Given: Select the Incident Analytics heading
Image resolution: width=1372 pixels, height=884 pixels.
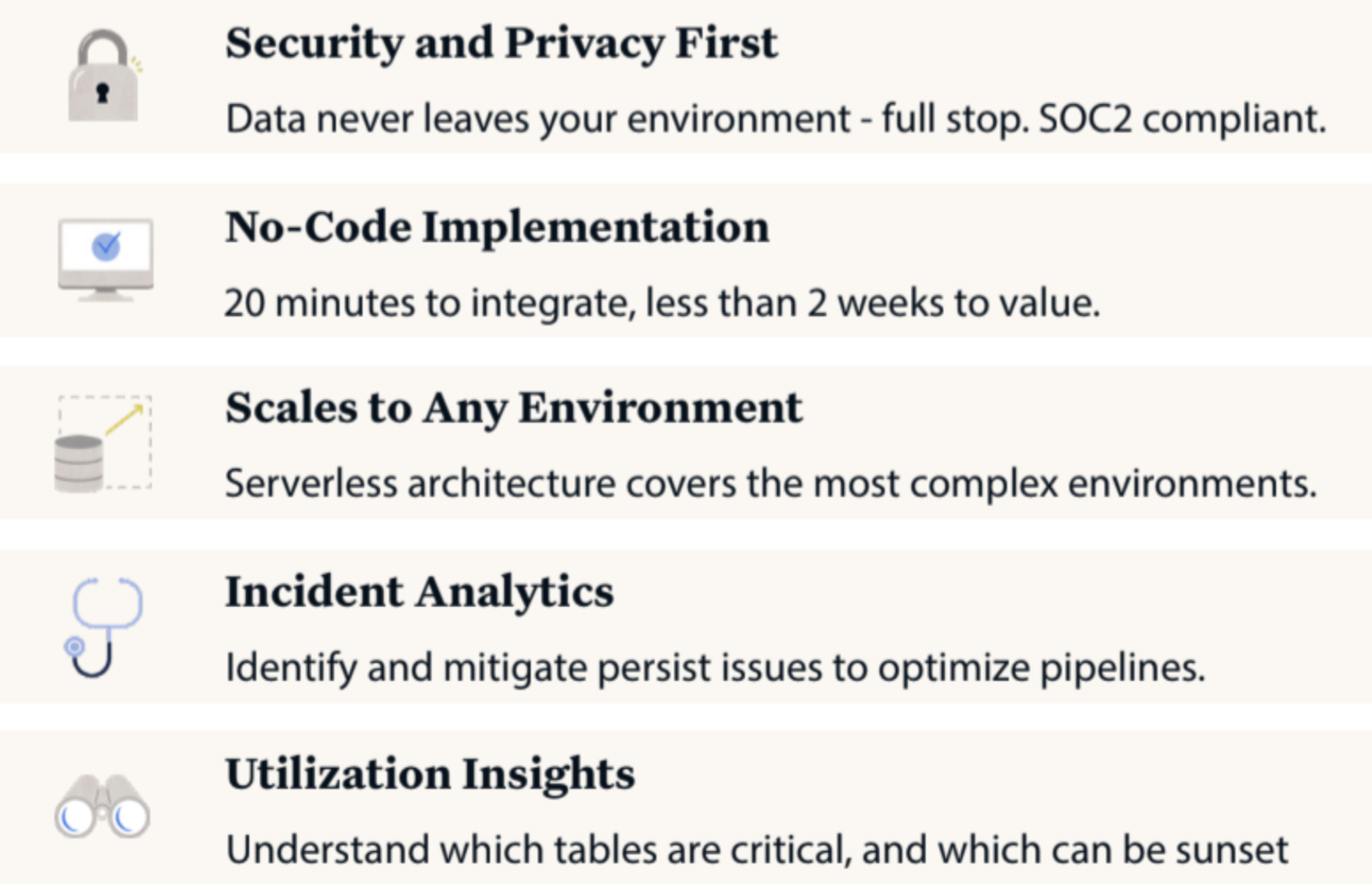Looking at the screenshot, I should tap(419, 592).
